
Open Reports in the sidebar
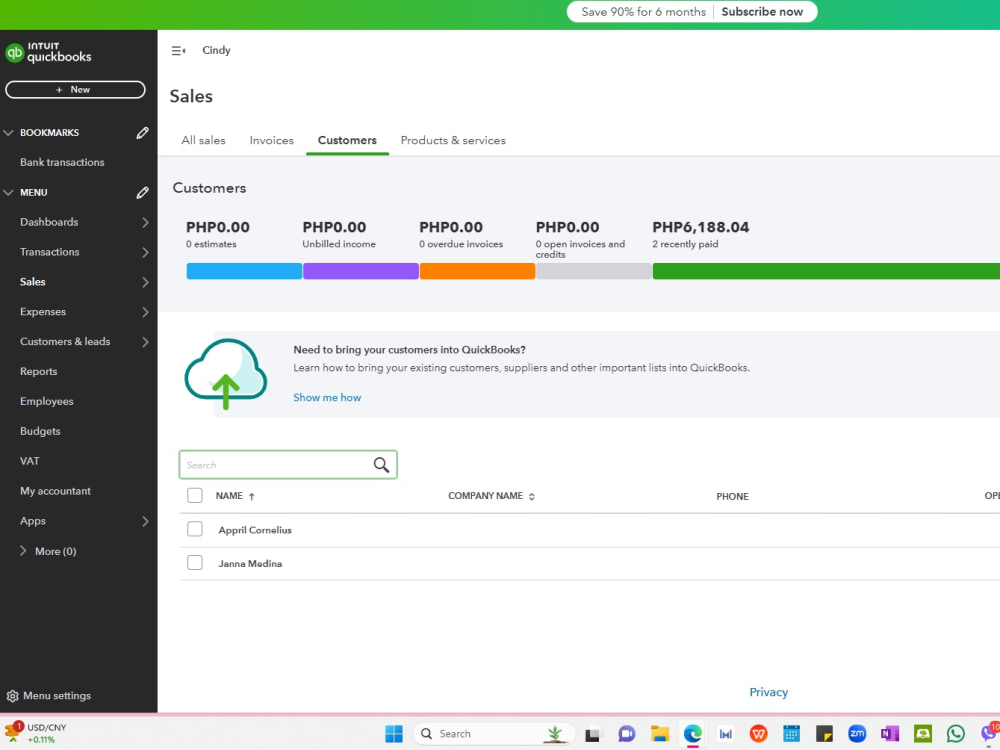point(38,371)
